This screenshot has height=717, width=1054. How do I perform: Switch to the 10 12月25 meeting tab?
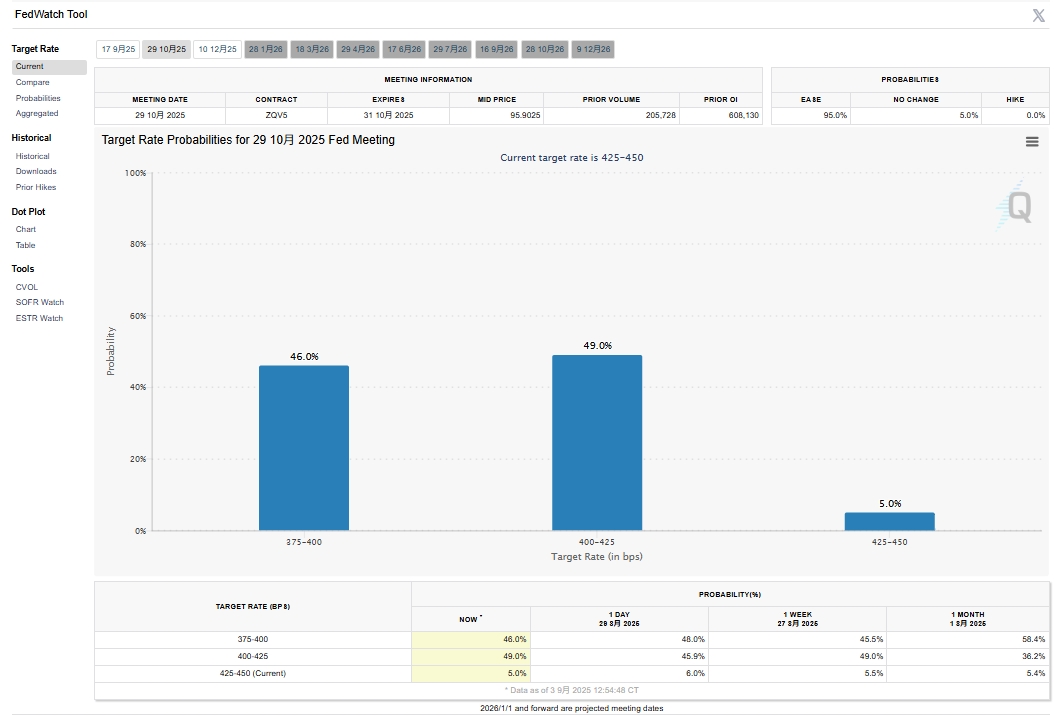pos(217,49)
